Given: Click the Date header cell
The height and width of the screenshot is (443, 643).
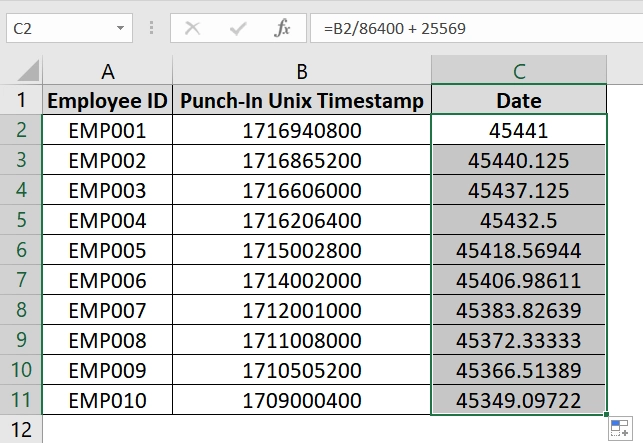Looking at the screenshot, I should (519, 100).
